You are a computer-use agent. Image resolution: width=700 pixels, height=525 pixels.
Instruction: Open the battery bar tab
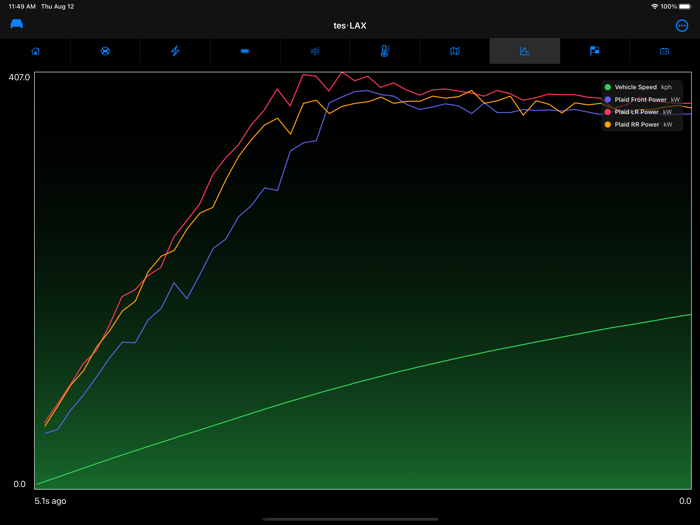[x=245, y=51]
